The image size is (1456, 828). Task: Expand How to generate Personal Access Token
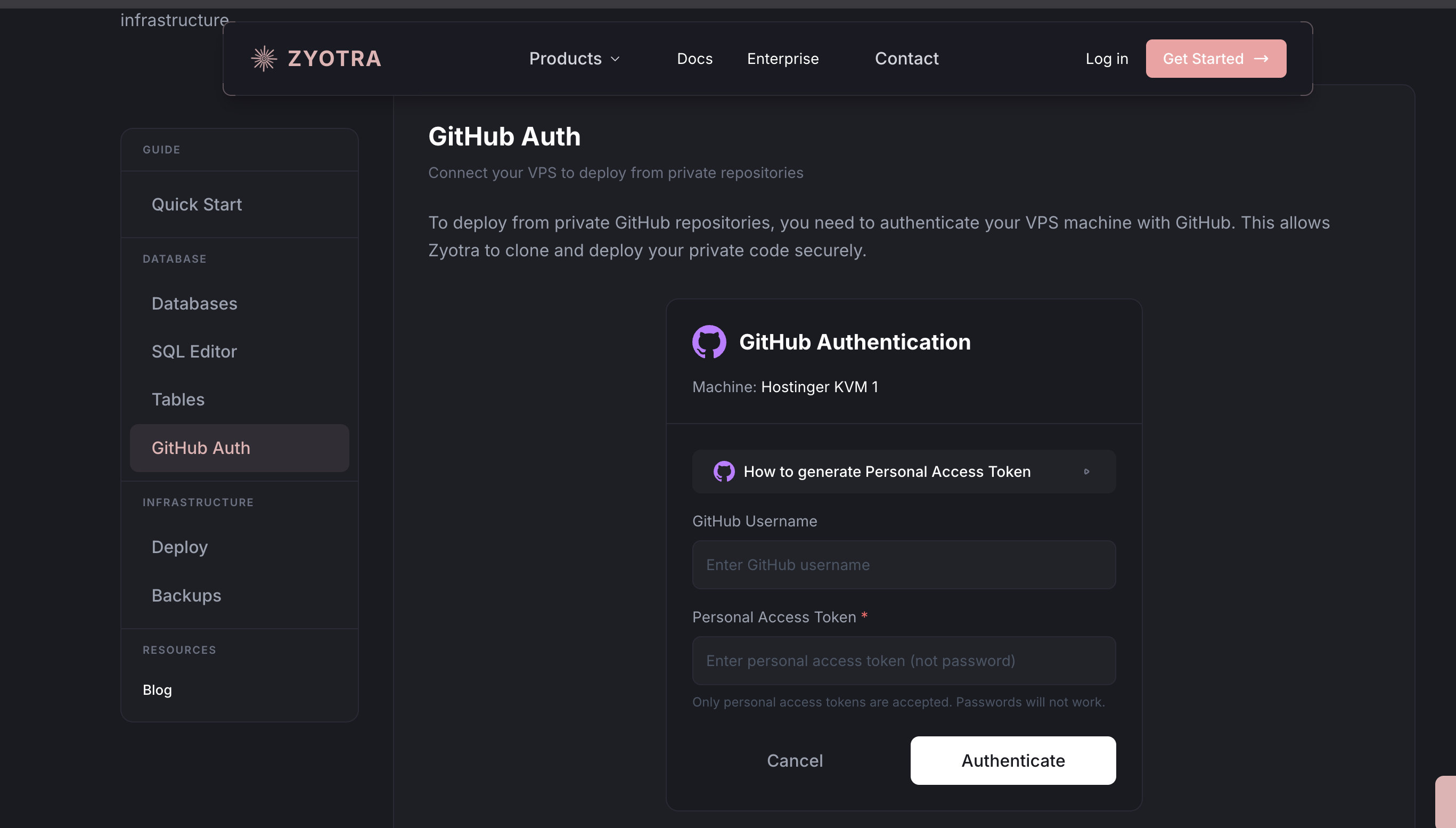click(x=904, y=471)
